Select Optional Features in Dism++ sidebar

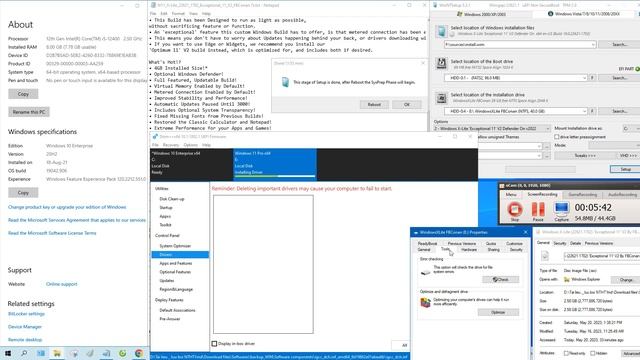(x=175, y=272)
